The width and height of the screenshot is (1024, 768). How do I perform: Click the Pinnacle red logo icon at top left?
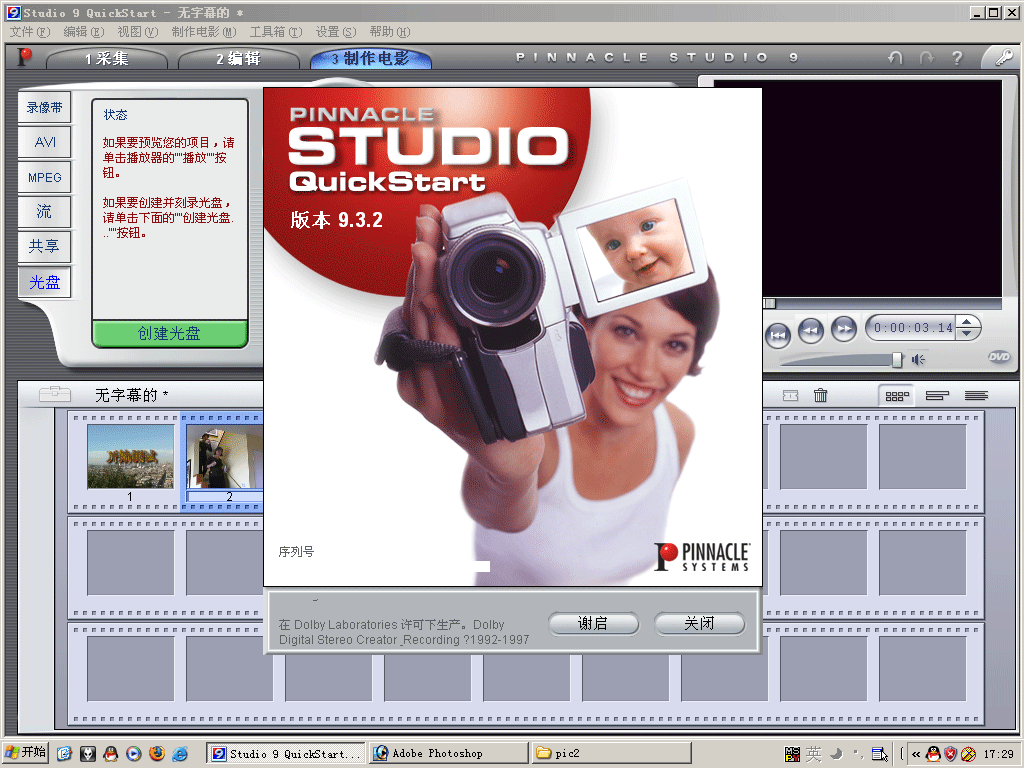pos(24,57)
